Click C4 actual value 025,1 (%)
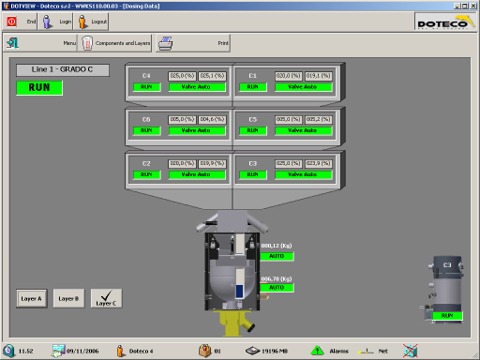This screenshot has width=480, height=360. point(212,76)
